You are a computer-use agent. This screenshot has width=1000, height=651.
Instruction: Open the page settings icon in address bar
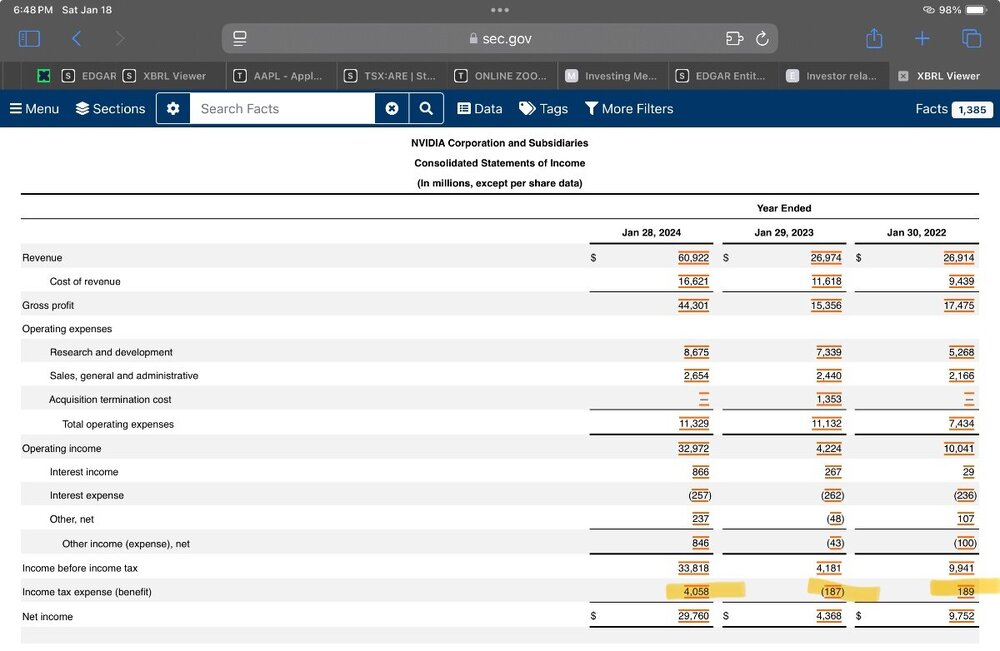point(240,39)
